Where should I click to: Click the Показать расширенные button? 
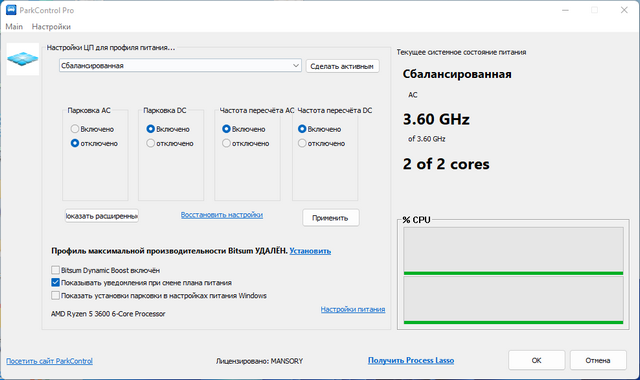(102, 216)
